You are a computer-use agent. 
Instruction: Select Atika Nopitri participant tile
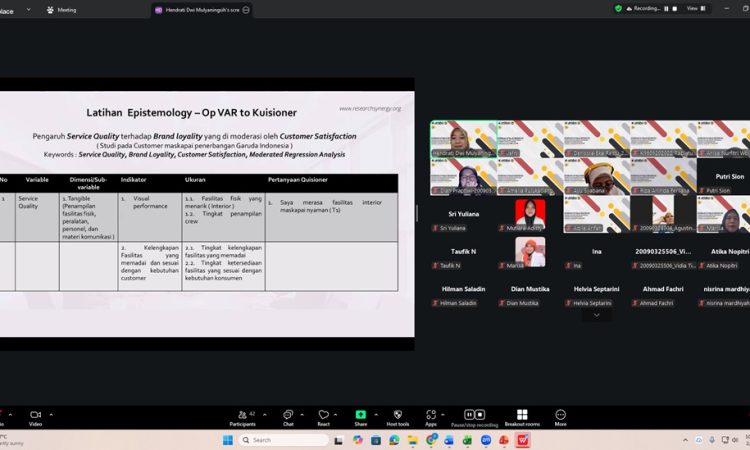724,251
